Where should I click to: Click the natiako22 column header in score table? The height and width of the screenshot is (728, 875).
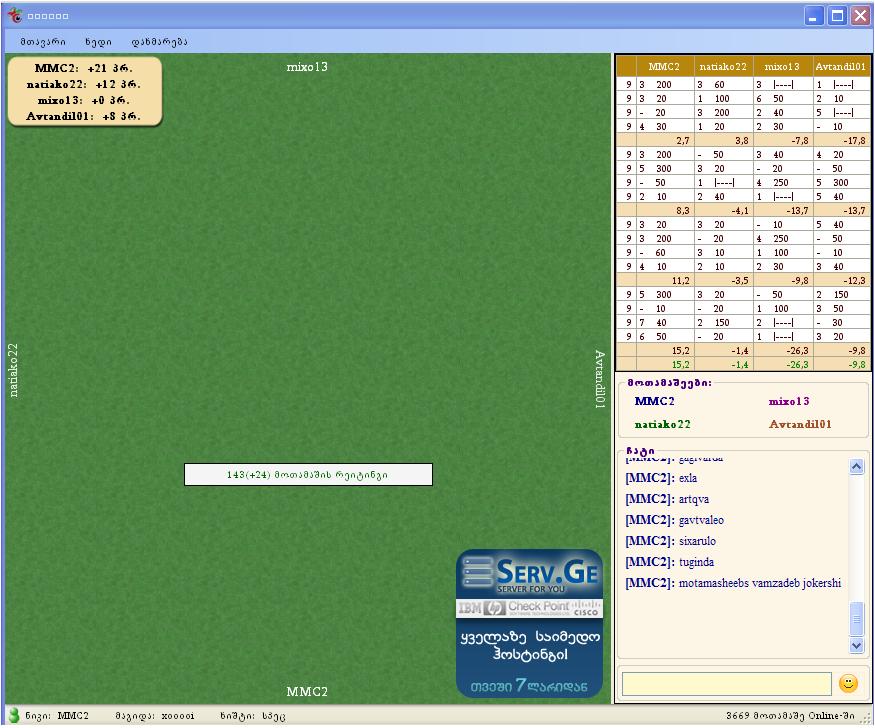pyautogui.click(x=723, y=66)
